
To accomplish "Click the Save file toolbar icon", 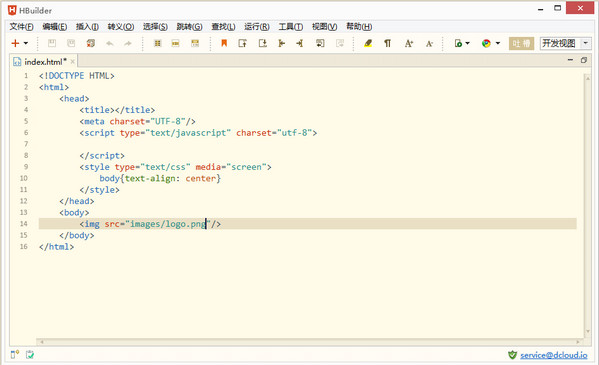I will (x=52, y=43).
